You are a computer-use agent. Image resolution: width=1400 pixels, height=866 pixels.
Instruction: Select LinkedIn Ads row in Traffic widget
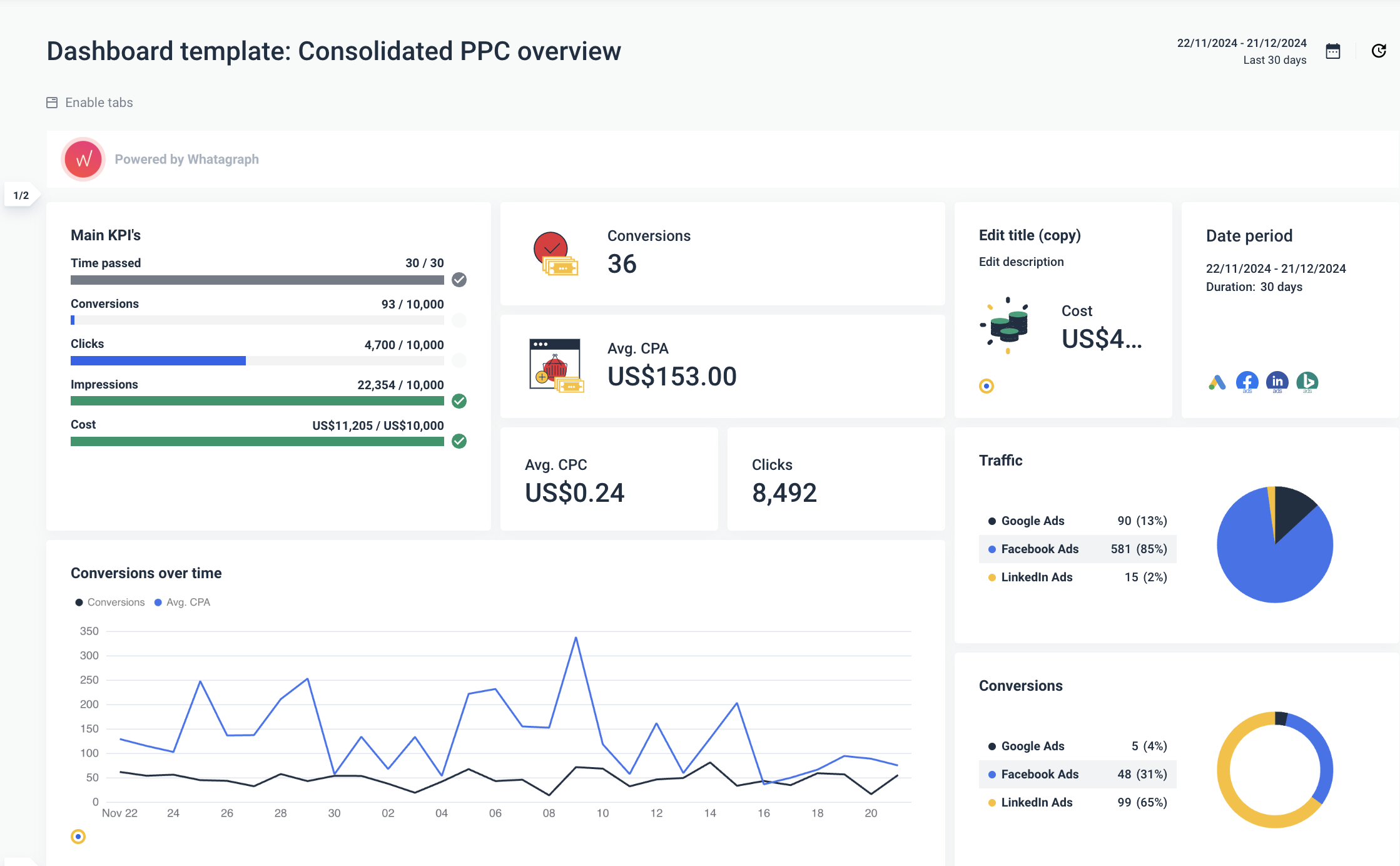[x=1078, y=578]
